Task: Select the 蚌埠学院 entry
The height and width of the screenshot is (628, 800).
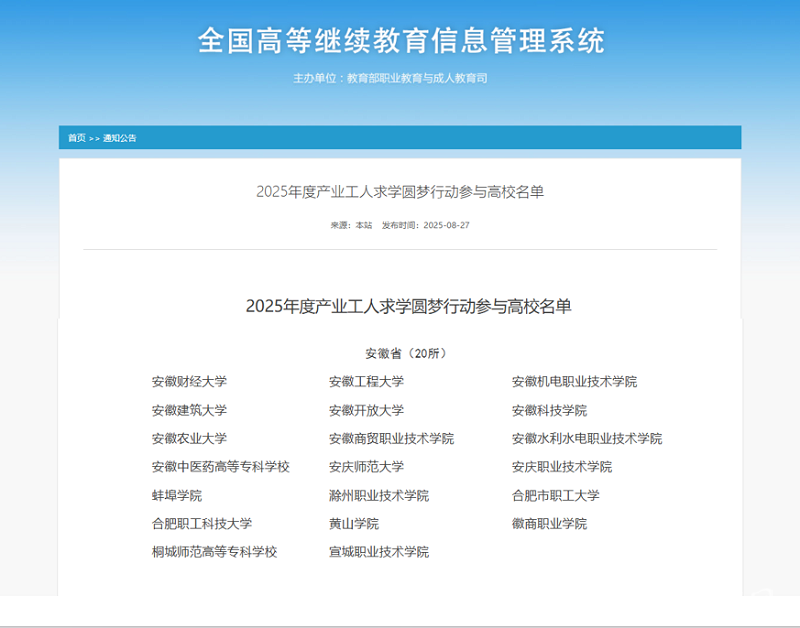Action: click(176, 495)
